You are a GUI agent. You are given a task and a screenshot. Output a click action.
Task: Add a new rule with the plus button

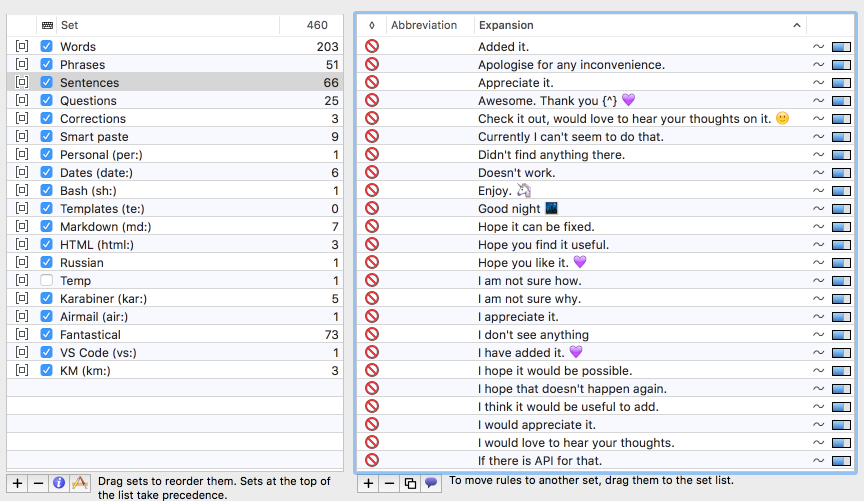368,483
